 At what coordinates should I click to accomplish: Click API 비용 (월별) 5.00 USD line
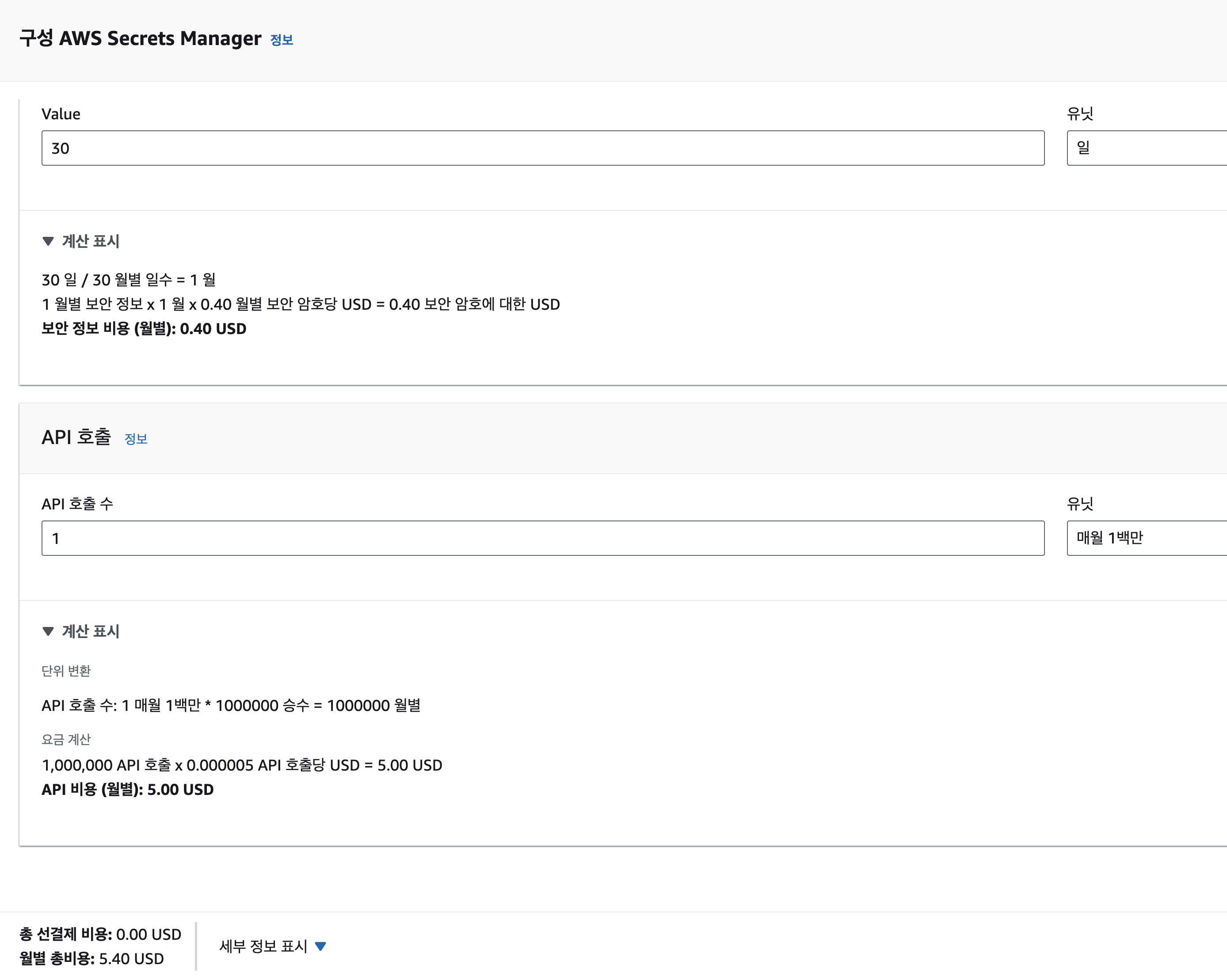pyautogui.click(x=127, y=790)
